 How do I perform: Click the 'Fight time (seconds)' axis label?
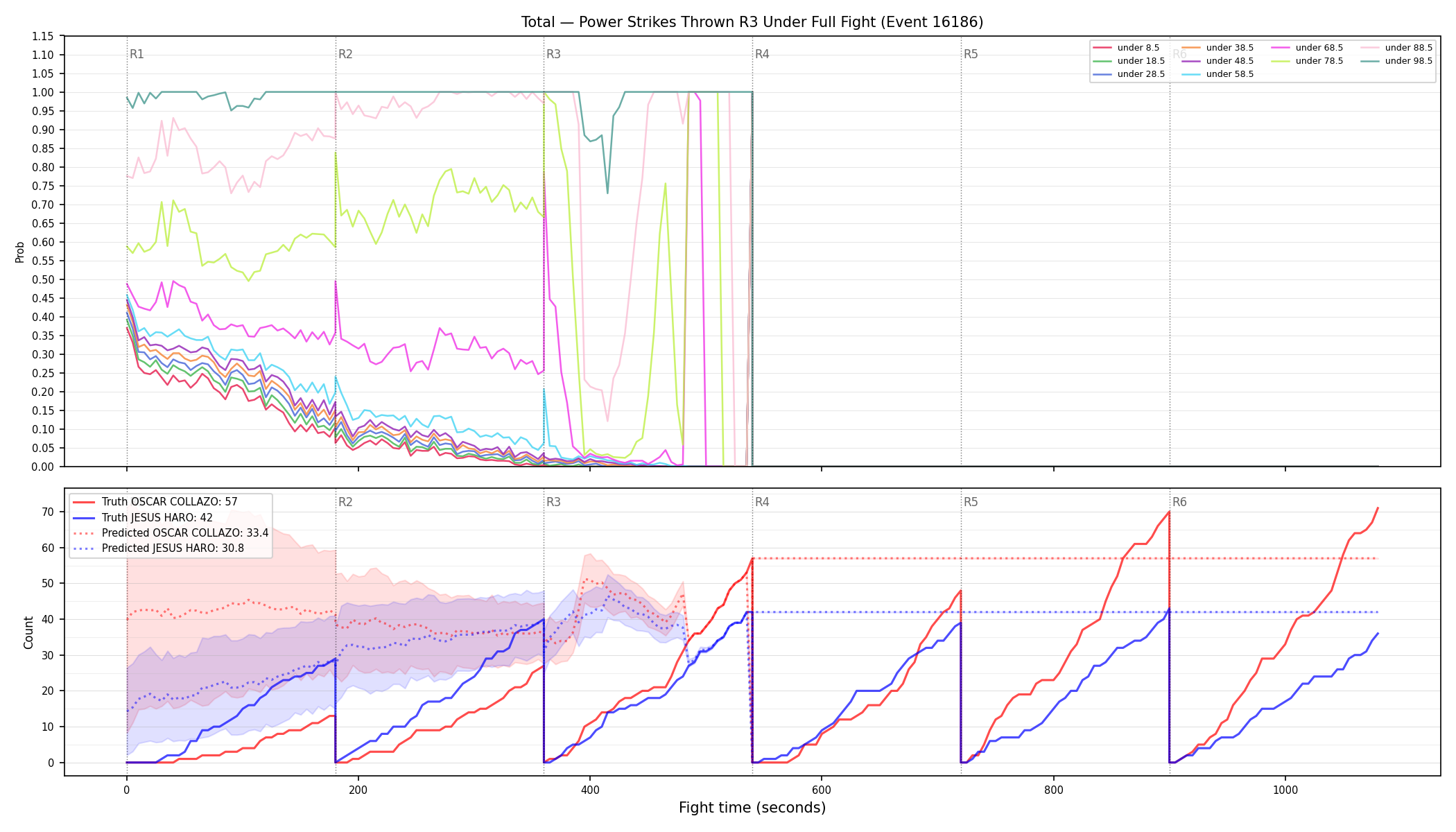(752, 808)
